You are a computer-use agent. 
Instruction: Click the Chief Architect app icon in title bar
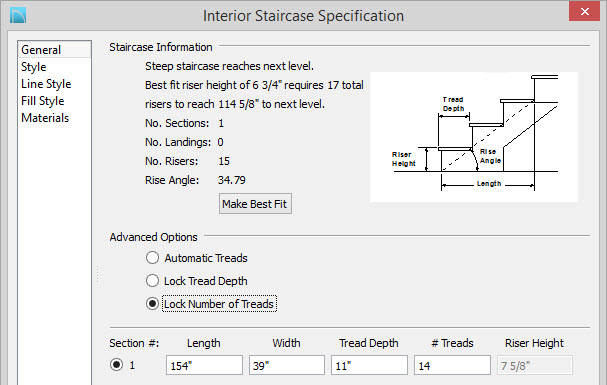(x=18, y=15)
